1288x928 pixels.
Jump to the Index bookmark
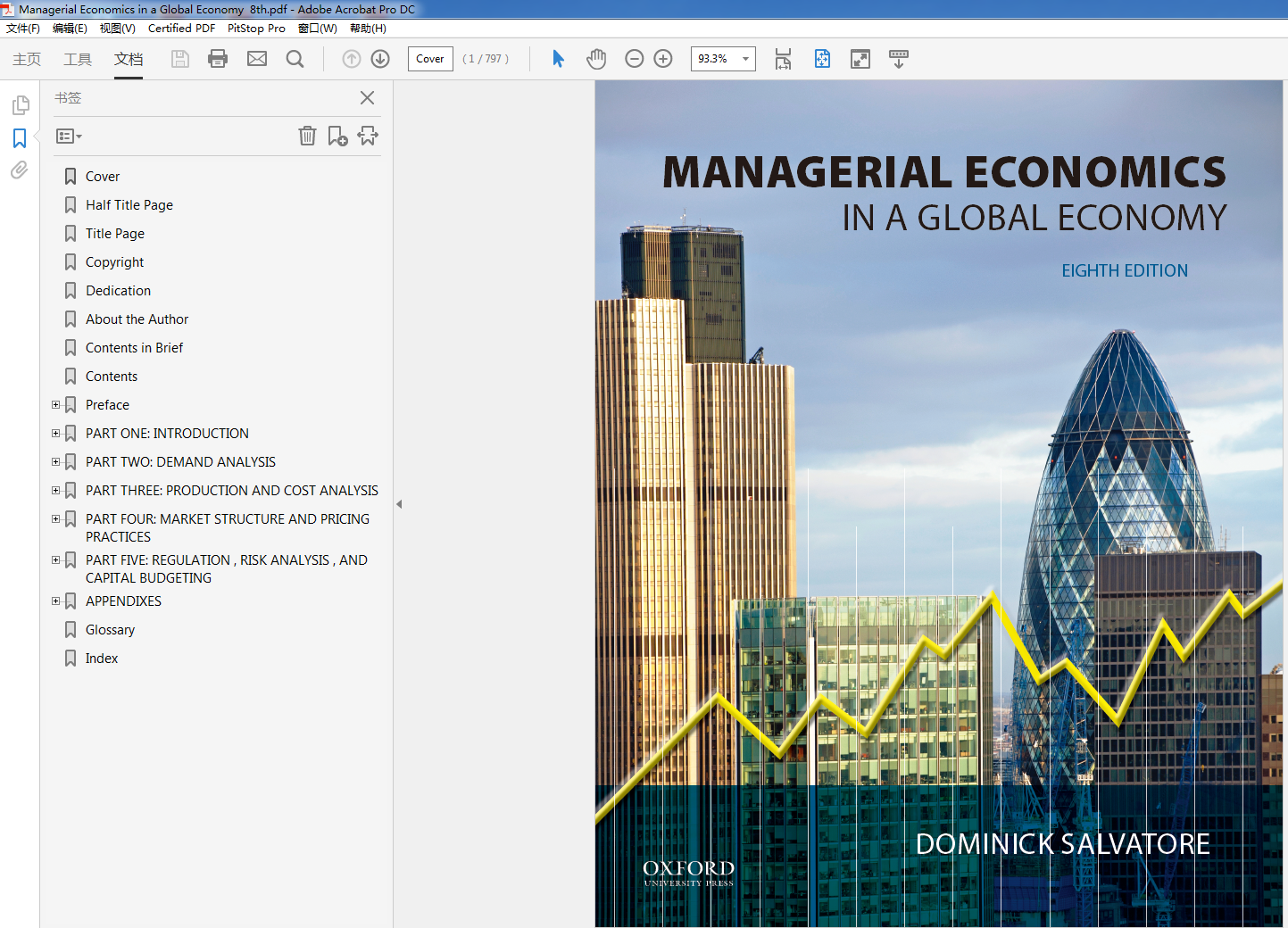[102, 659]
